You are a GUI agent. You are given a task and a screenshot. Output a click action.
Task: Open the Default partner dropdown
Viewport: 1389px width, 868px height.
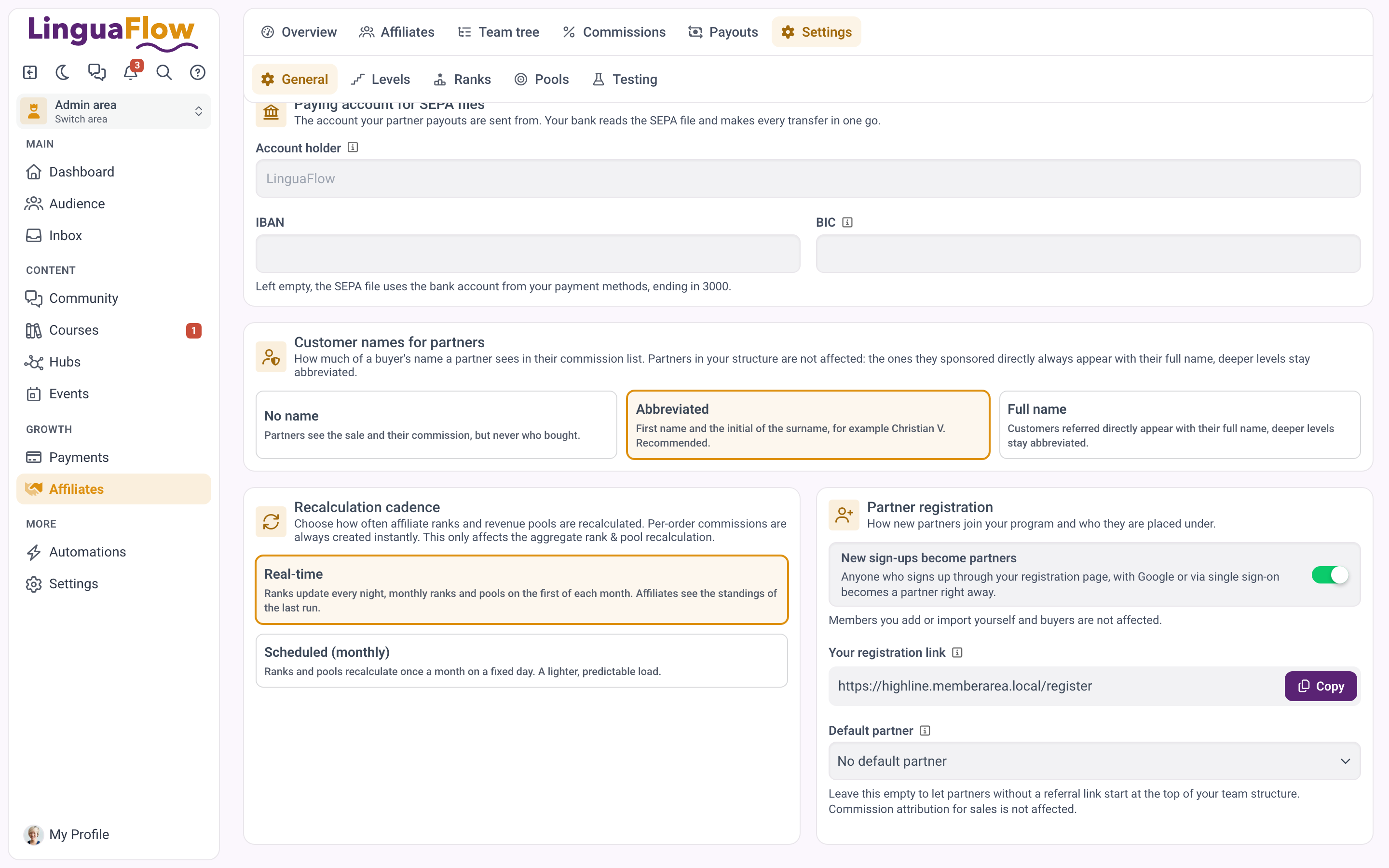tap(1094, 760)
